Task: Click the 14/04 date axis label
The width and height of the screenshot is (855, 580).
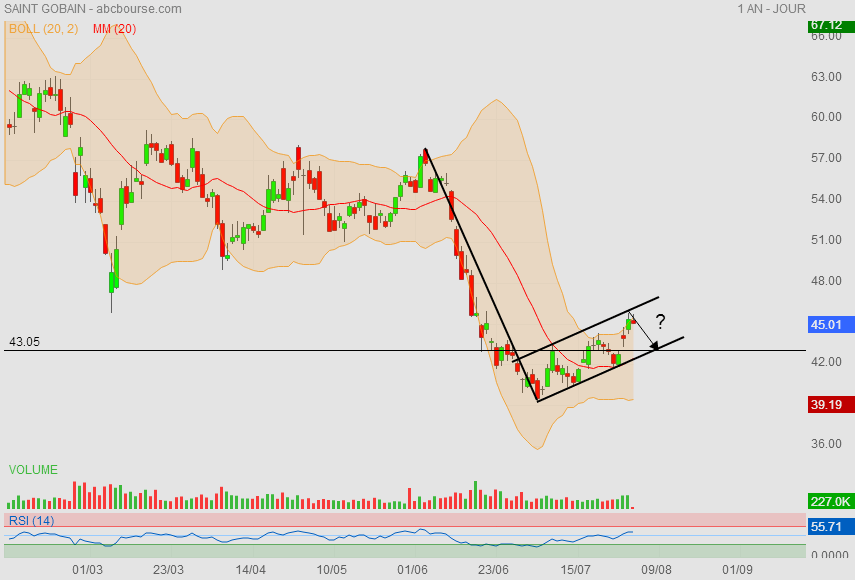Action: tap(250, 570)
